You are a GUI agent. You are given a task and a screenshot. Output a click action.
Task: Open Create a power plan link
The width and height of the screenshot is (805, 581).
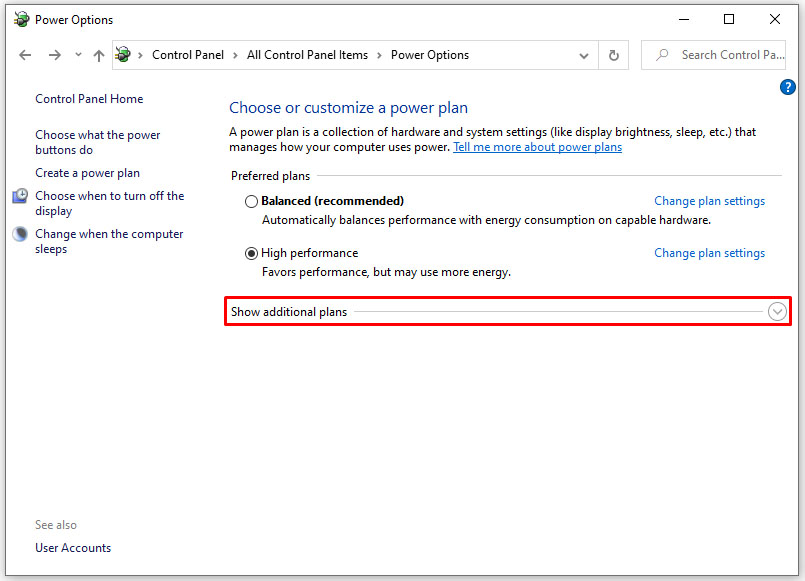[x=87, y=173]
